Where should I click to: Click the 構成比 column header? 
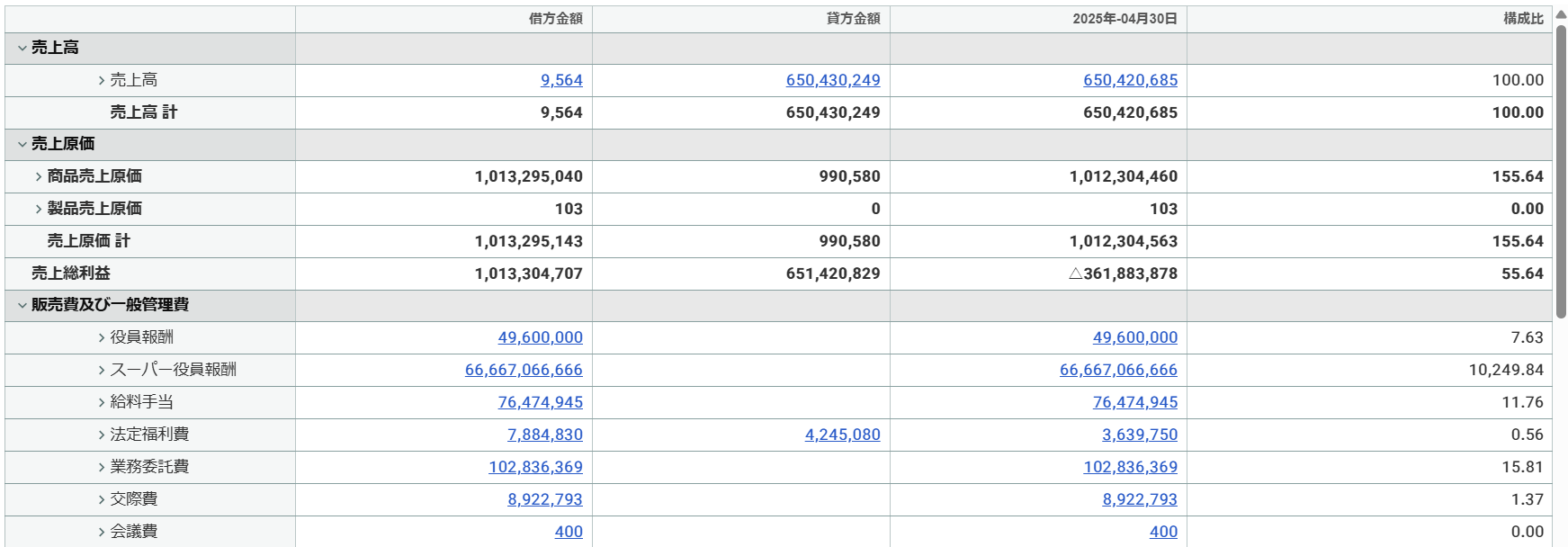(x=1523, y=19)
